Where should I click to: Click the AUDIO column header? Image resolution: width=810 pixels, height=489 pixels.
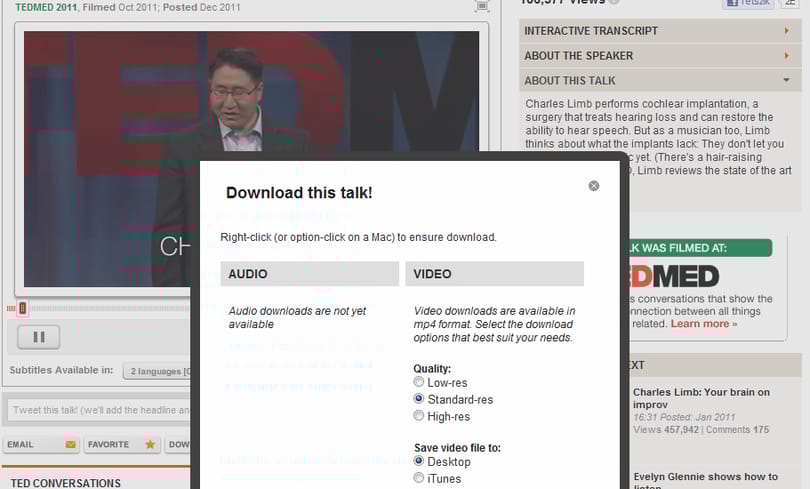point(309,274)
